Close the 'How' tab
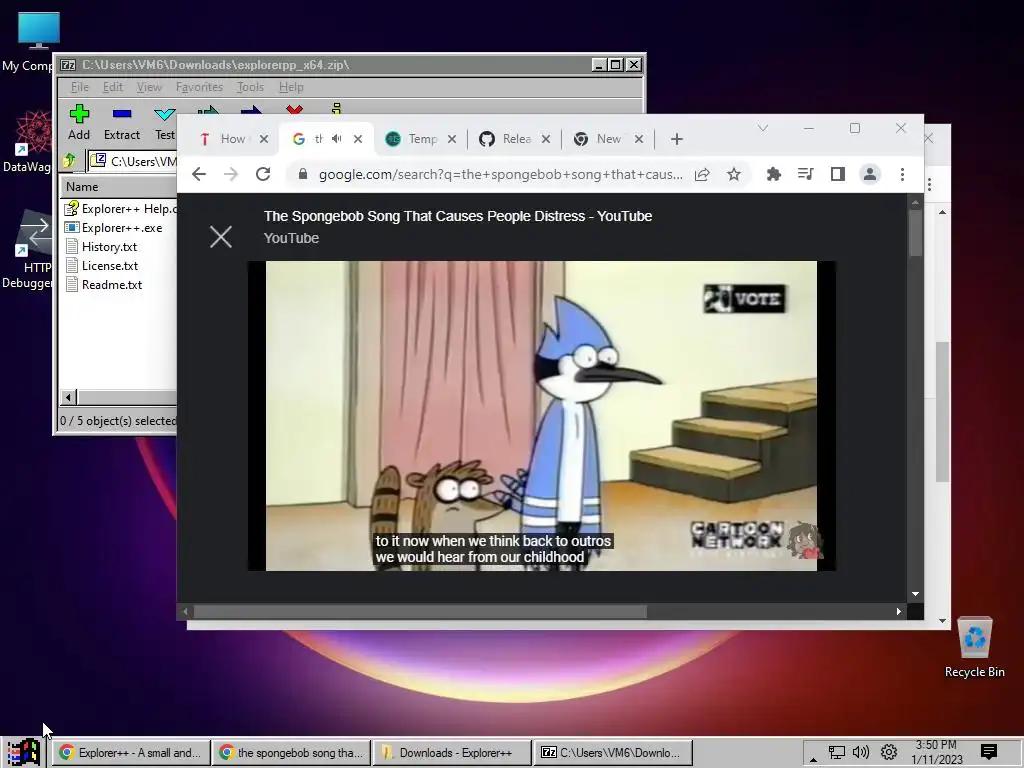 click(x=264, y=139)
